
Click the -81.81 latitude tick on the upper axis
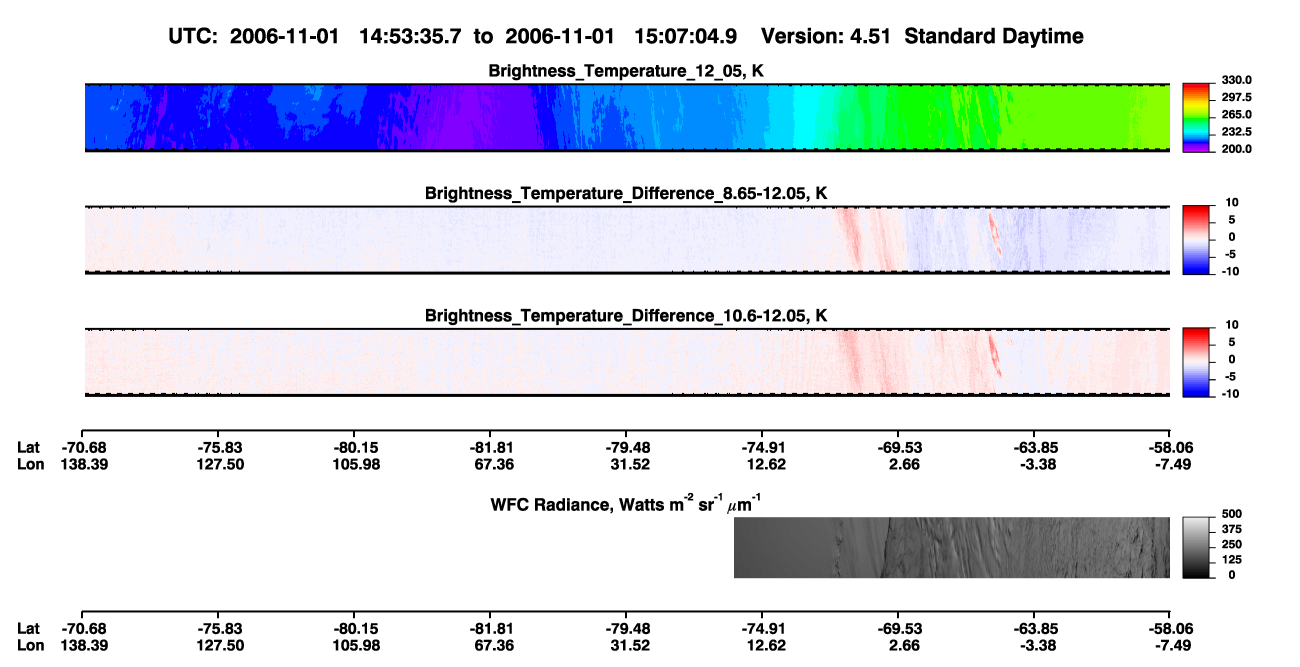tap(490, 448)
